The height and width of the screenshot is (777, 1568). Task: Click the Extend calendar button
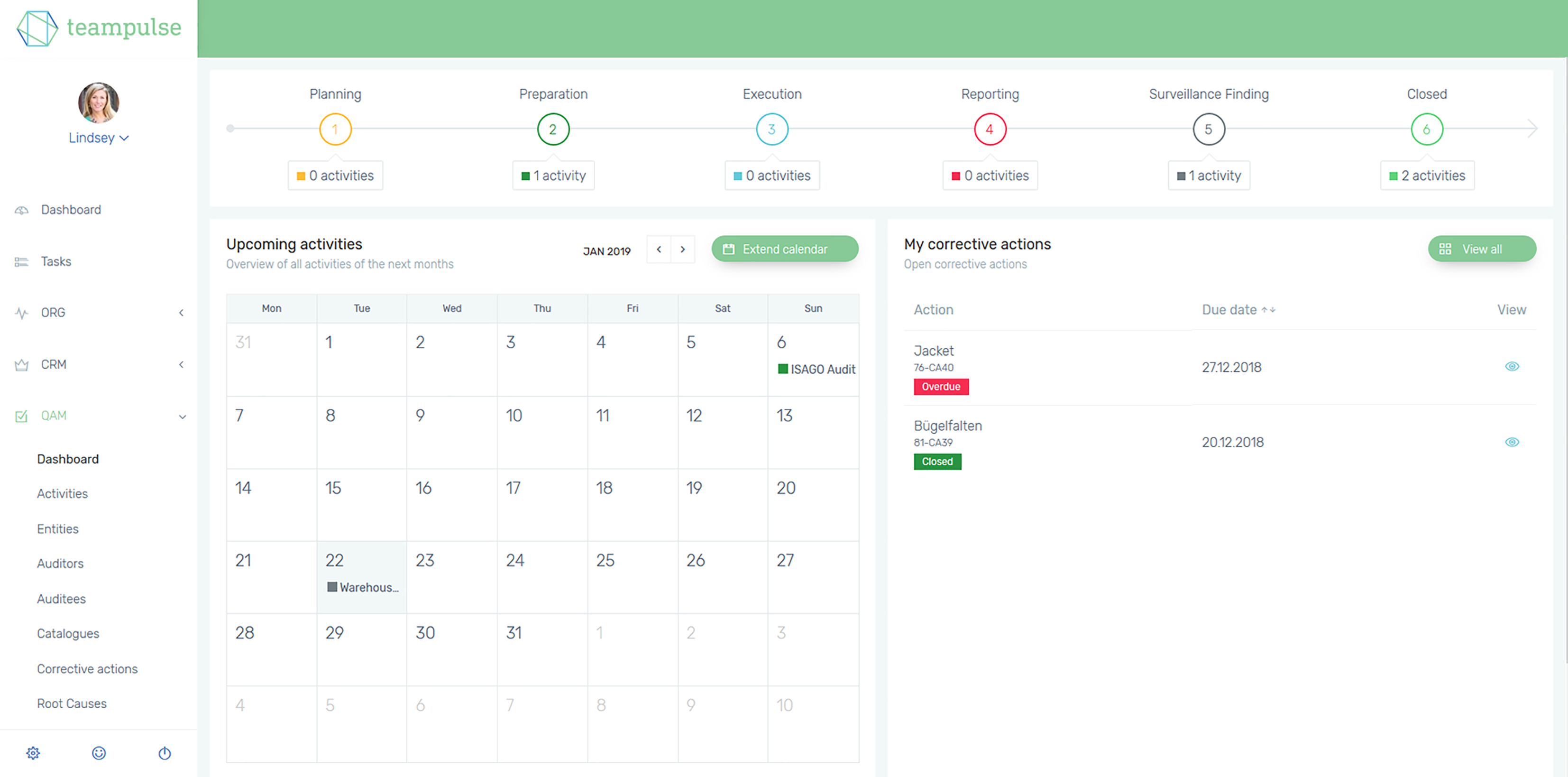tap(785, 249)
